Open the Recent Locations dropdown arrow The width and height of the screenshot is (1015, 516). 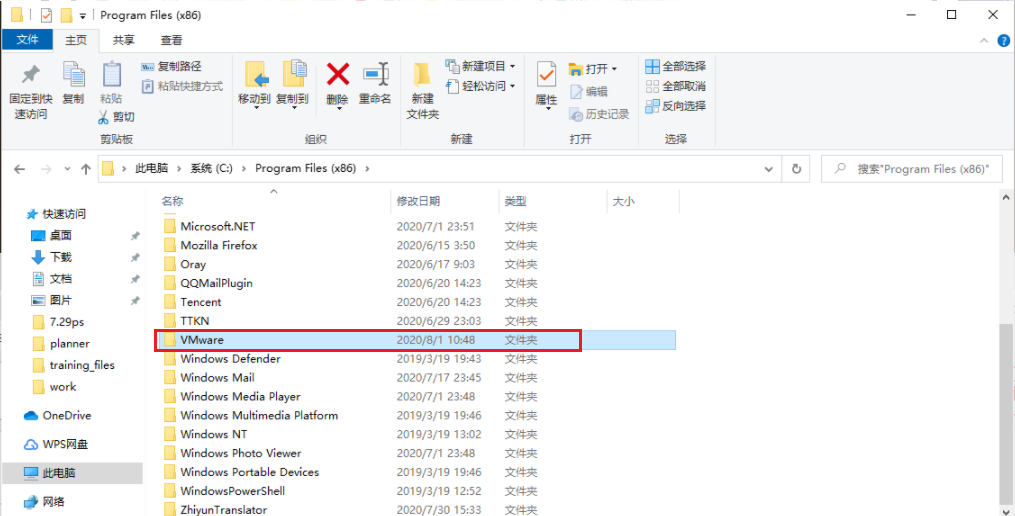point(67,169)
